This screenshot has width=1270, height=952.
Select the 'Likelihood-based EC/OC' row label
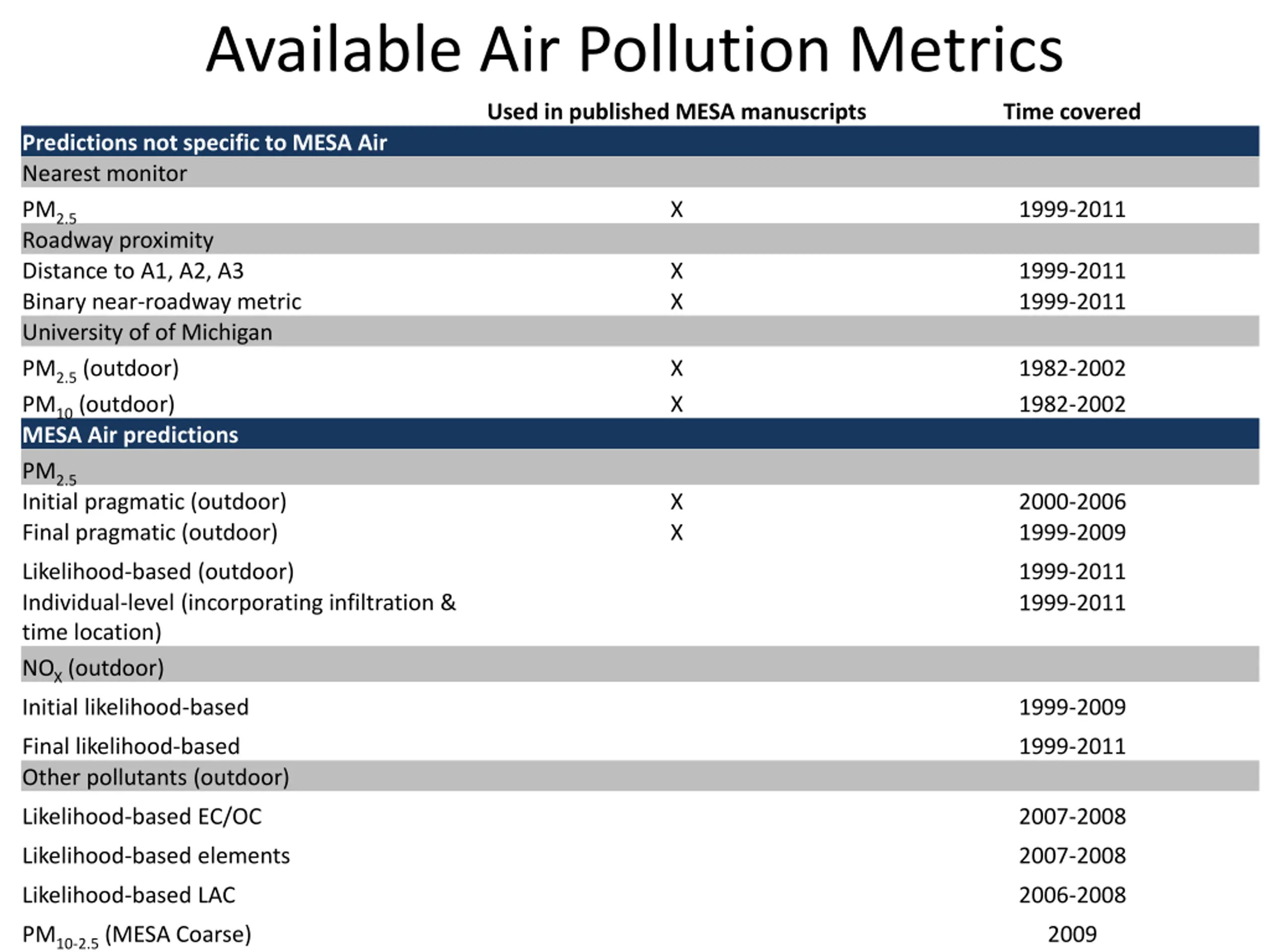pos(142,817)
